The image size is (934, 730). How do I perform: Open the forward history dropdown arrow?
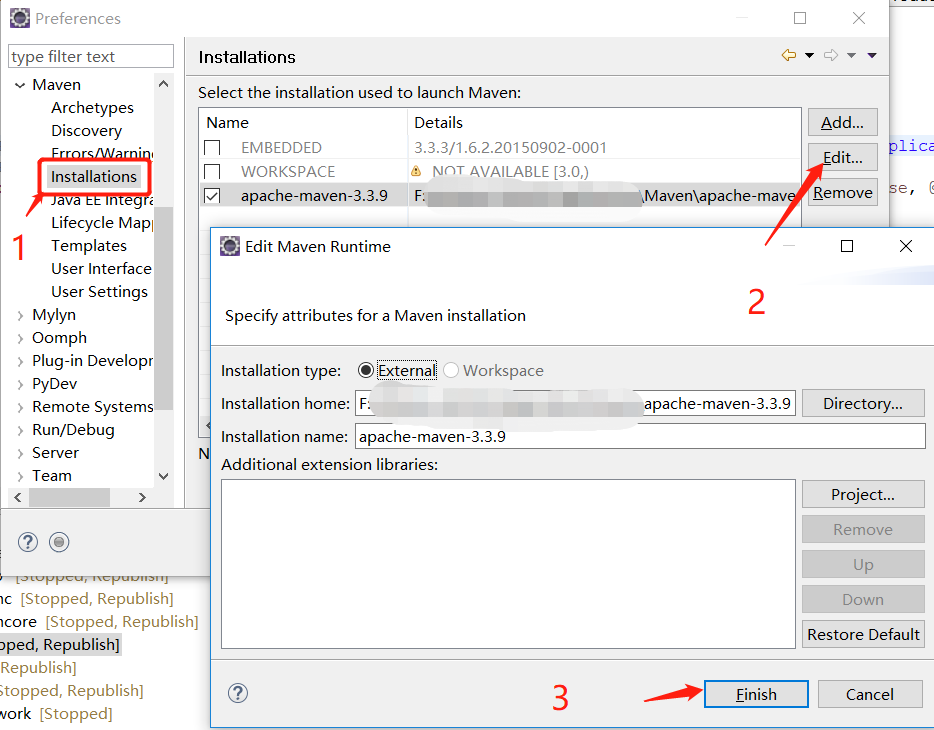click(x=852, y=55)
